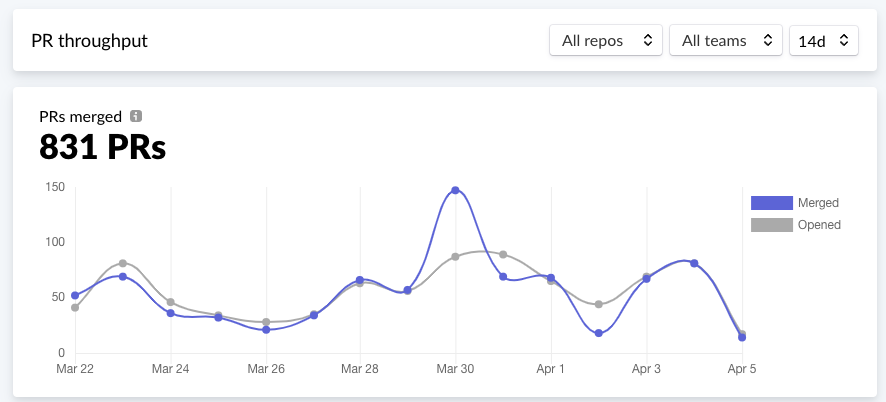Click the Mar 30 x-axis label
This screenshot has width=886, height=402.
[x=455, y=369]
